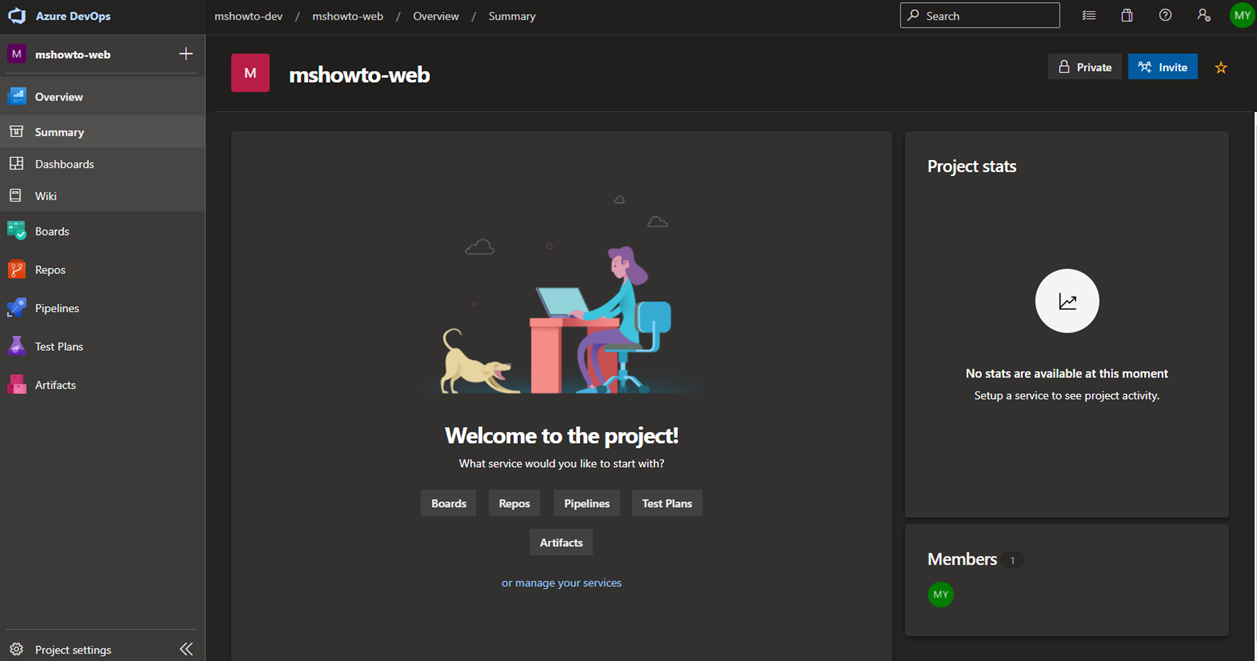Click the plus icon beside mshowto-web
Screen dimensions: 1257x661
pyautogui.click(x=186, y=54)
